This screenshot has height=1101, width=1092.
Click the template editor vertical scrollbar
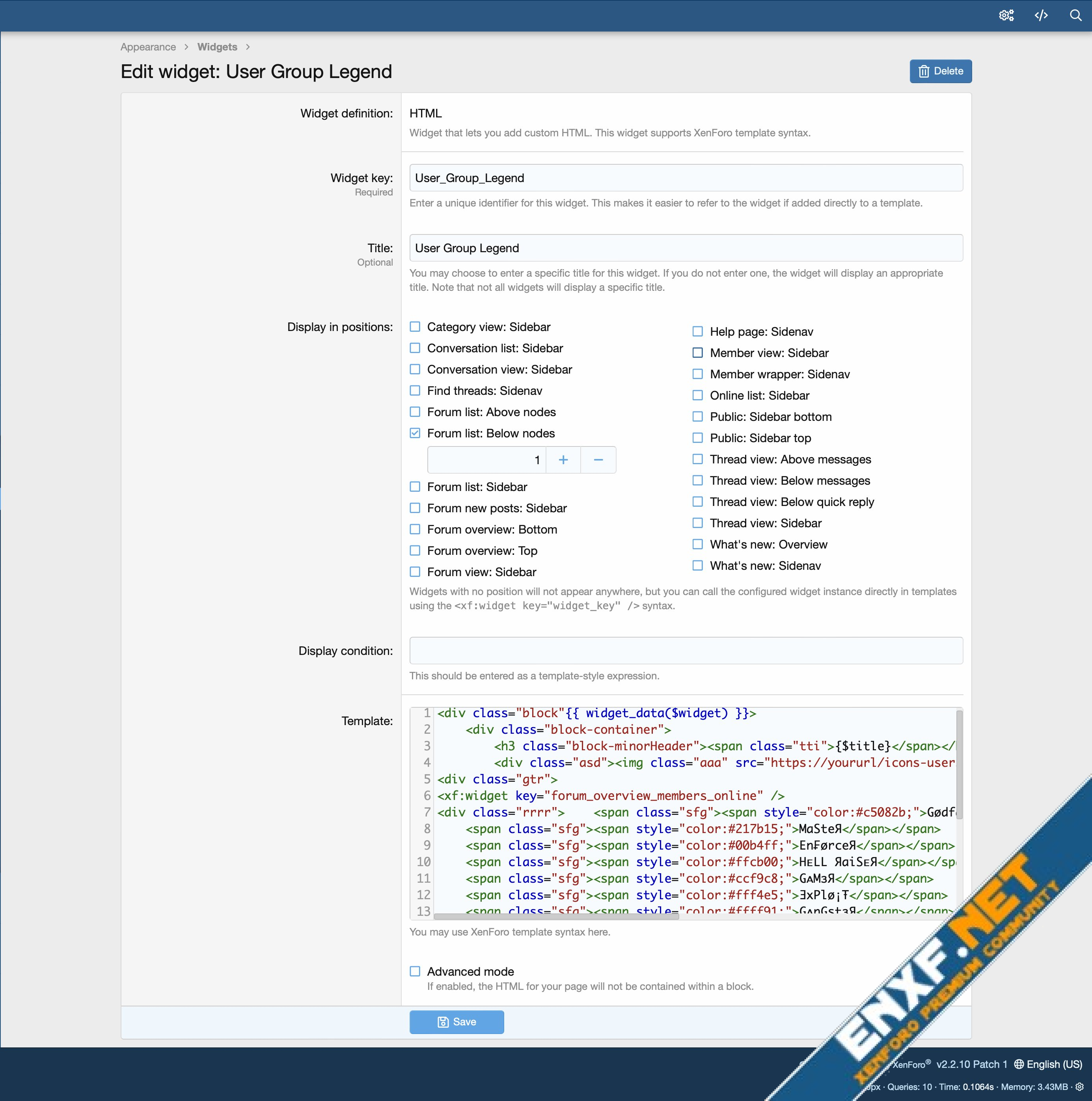(959, 764)
